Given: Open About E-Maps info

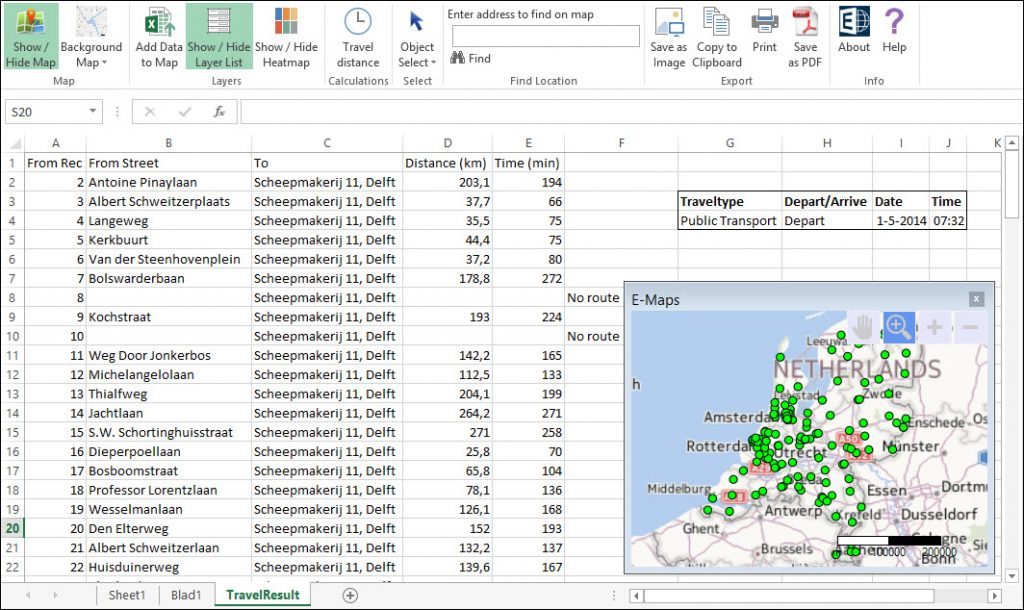Looking at the screenshot, I should click(854, 30).
